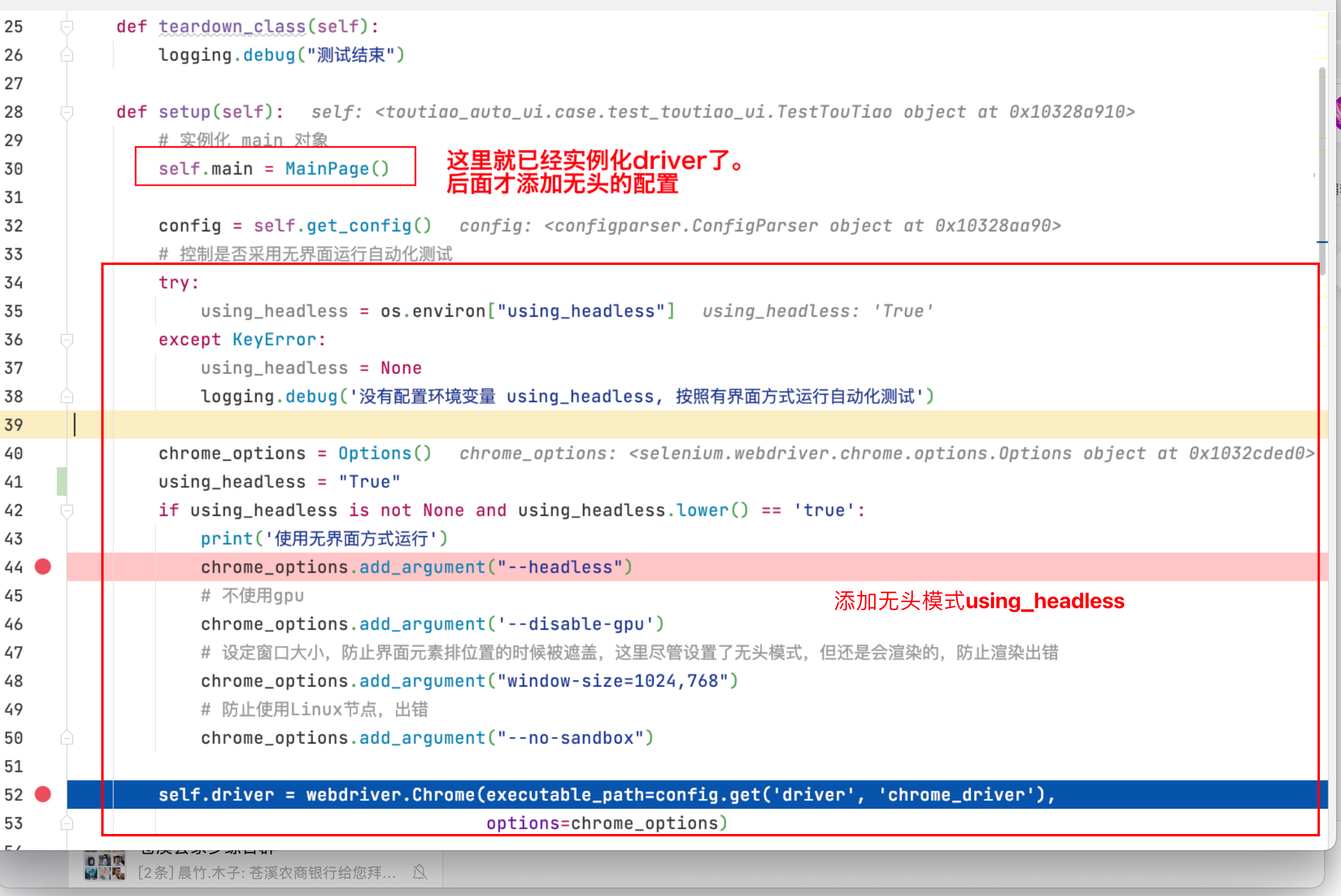This screenshot has width=1341, height=896.
Task: Click the group chat avatar grid thumbnail
Action: coord(104,866)
